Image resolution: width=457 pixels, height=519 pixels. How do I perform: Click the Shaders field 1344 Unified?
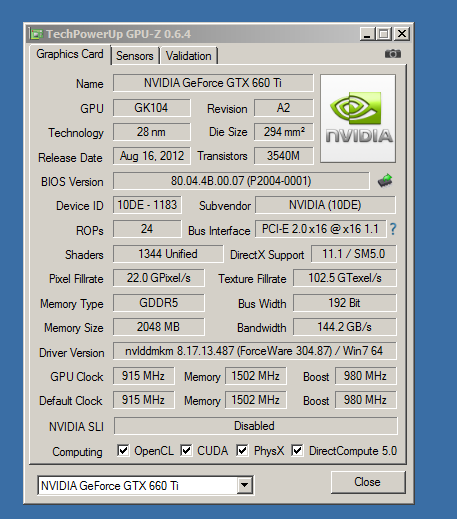coord(168,254)
